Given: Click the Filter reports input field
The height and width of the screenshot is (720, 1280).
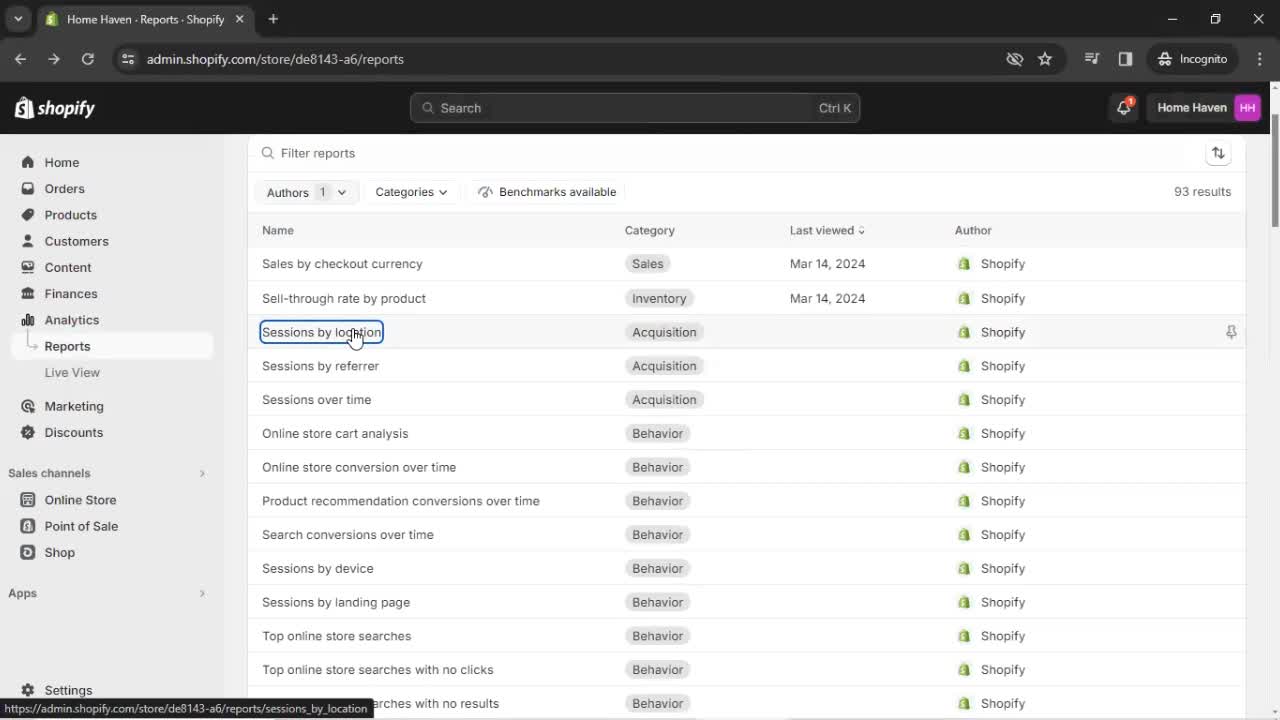Looking at the screenshot, I should click(x=725, y=153).
